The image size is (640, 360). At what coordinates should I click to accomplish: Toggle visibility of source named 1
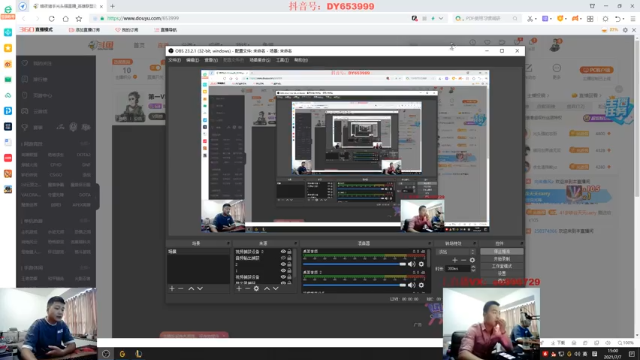(x=283, y=271)
